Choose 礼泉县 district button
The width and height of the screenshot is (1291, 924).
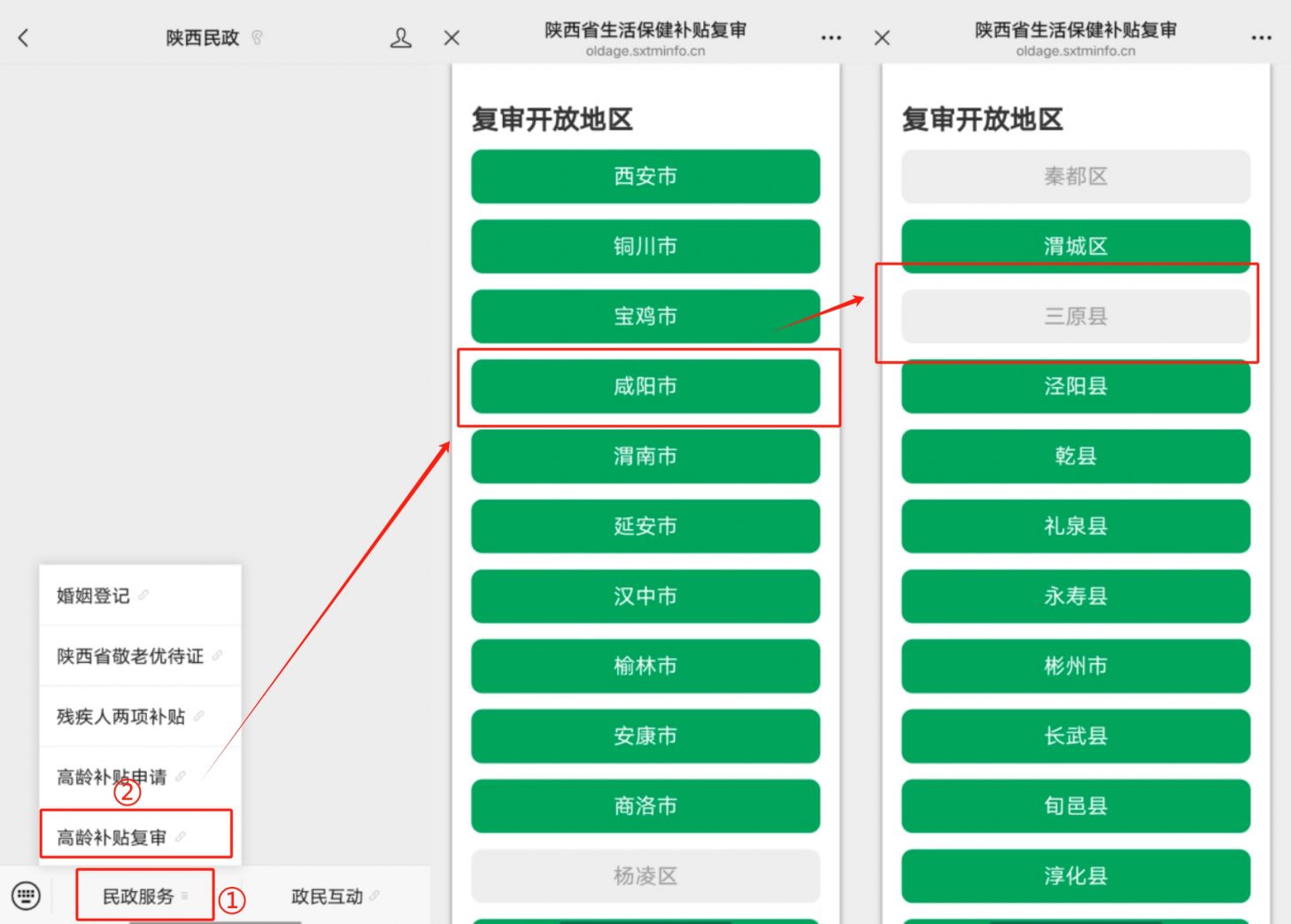tap(1076, 526)
